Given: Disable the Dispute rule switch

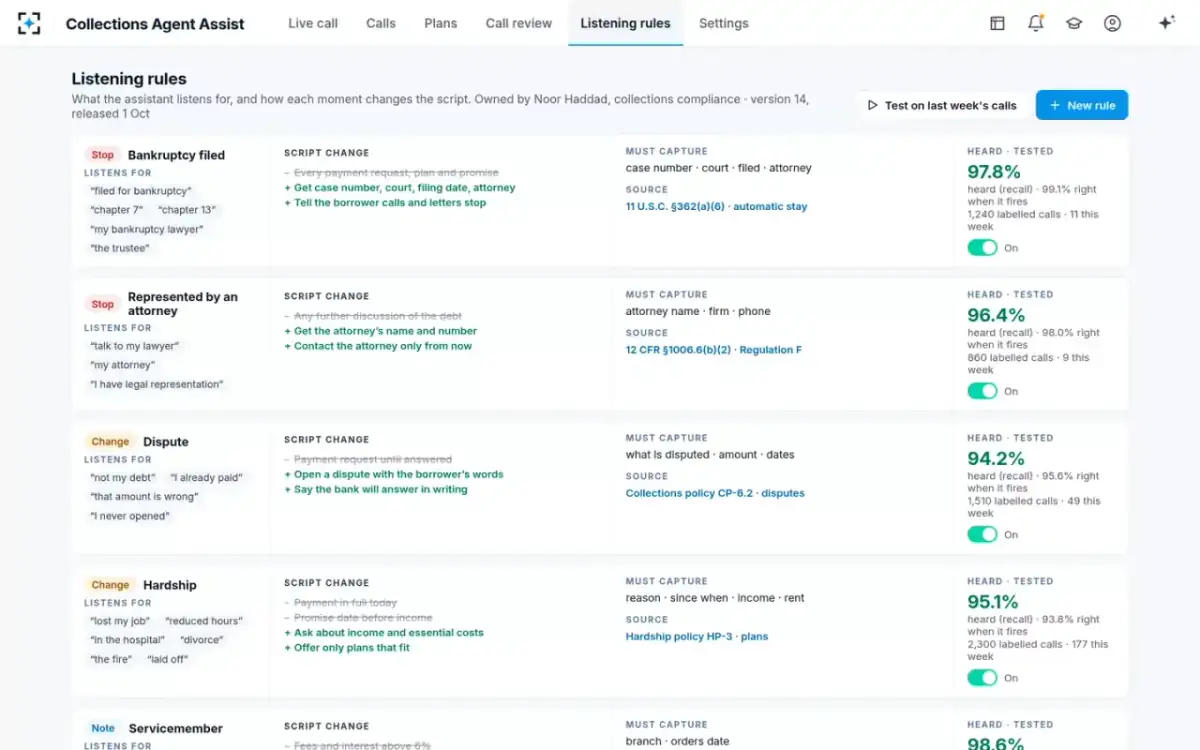Looking at the screenshot, I should [983, 534].
